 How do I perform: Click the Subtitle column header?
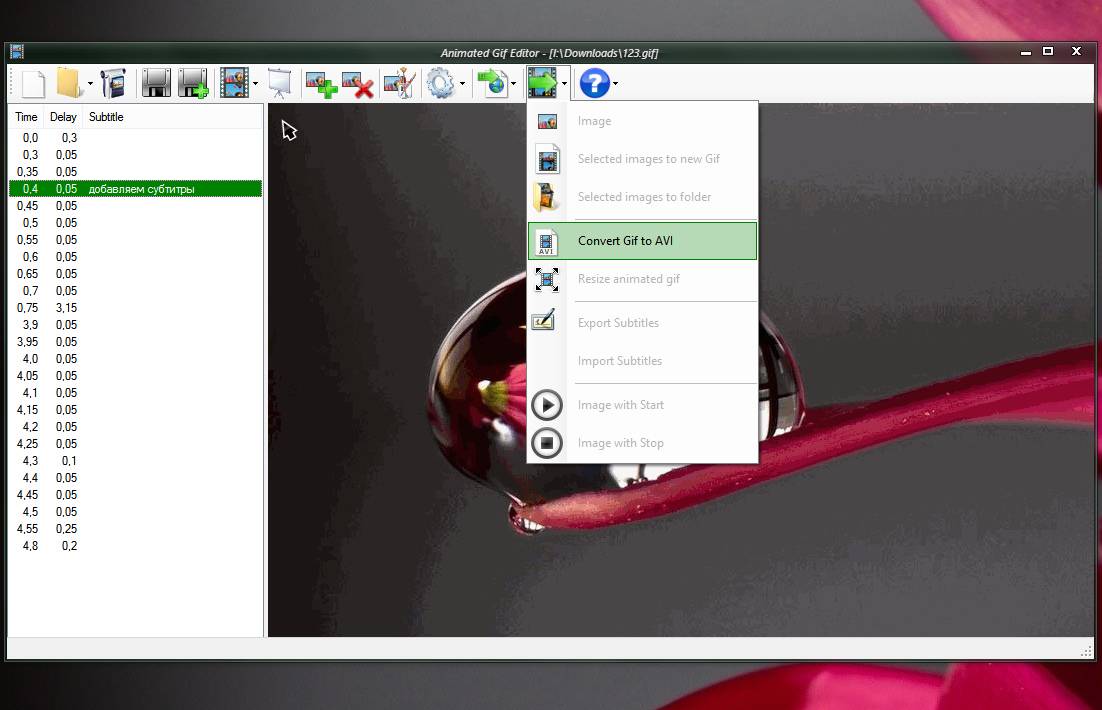[x=172, y=117]
